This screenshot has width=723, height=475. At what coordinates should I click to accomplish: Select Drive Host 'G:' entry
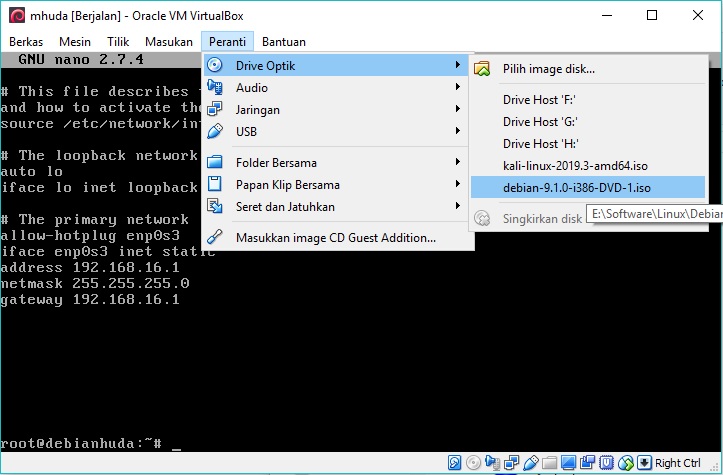tap(588, 122)
